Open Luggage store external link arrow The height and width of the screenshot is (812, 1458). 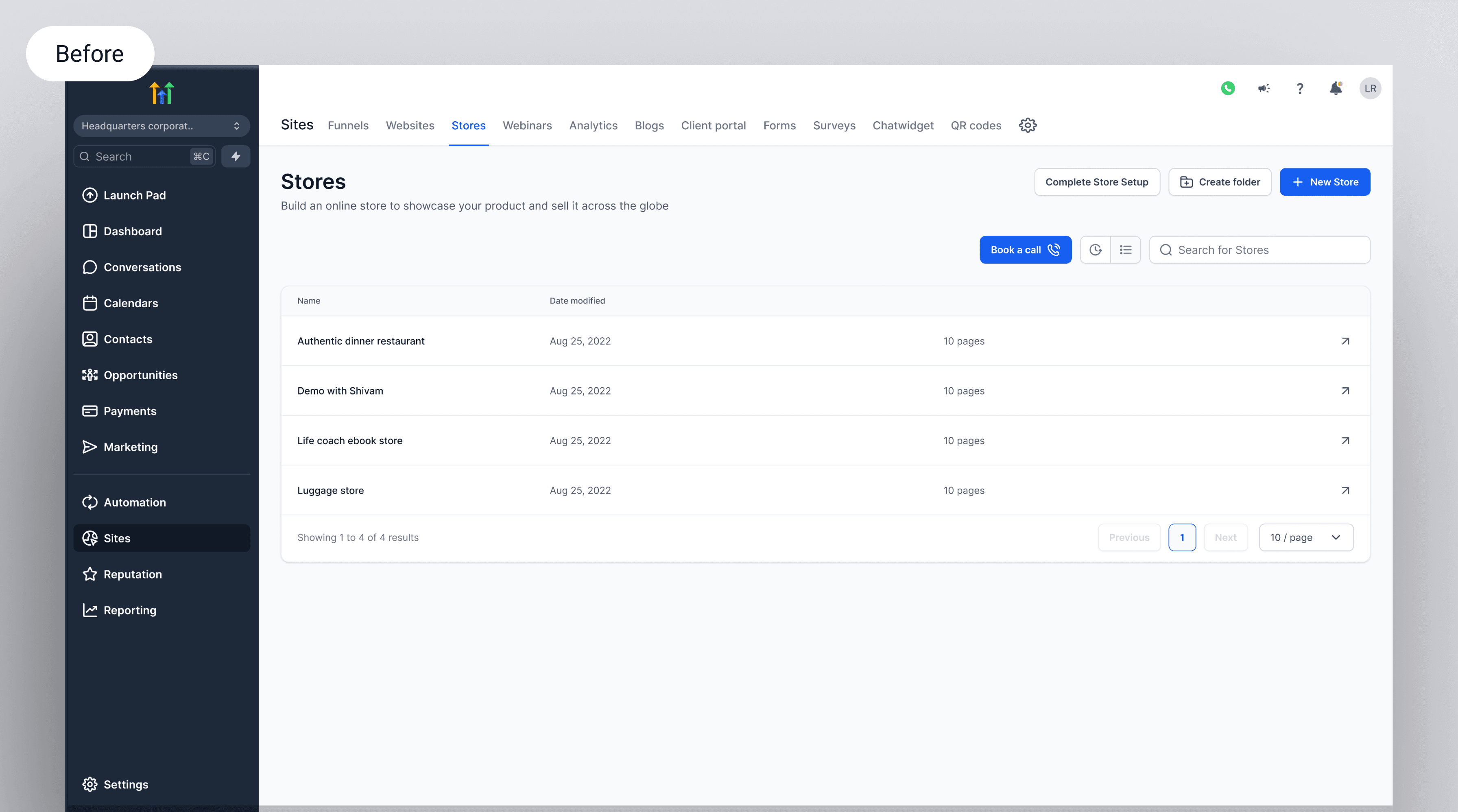(1345, 490)
